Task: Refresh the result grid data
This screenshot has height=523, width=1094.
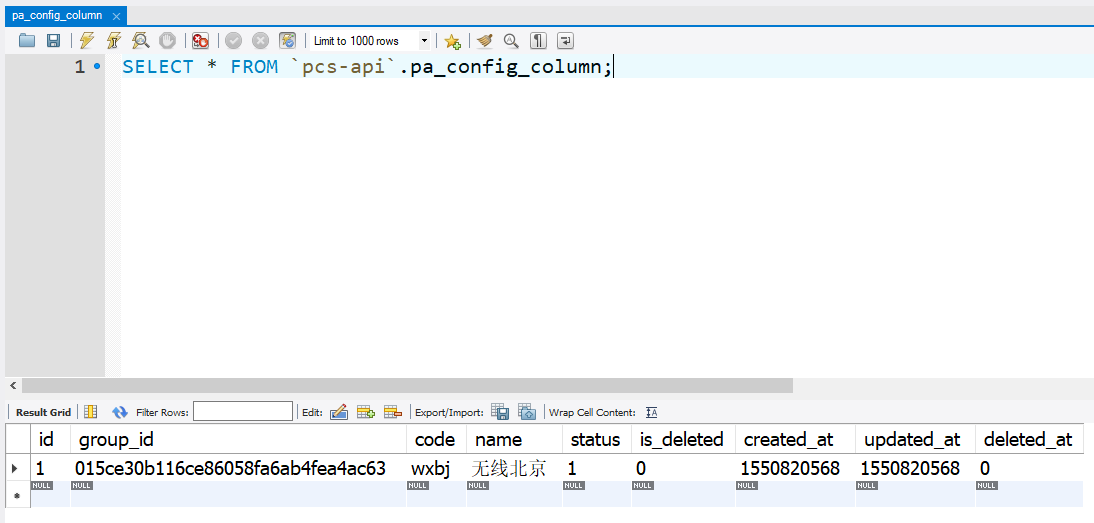Action: 120,412
